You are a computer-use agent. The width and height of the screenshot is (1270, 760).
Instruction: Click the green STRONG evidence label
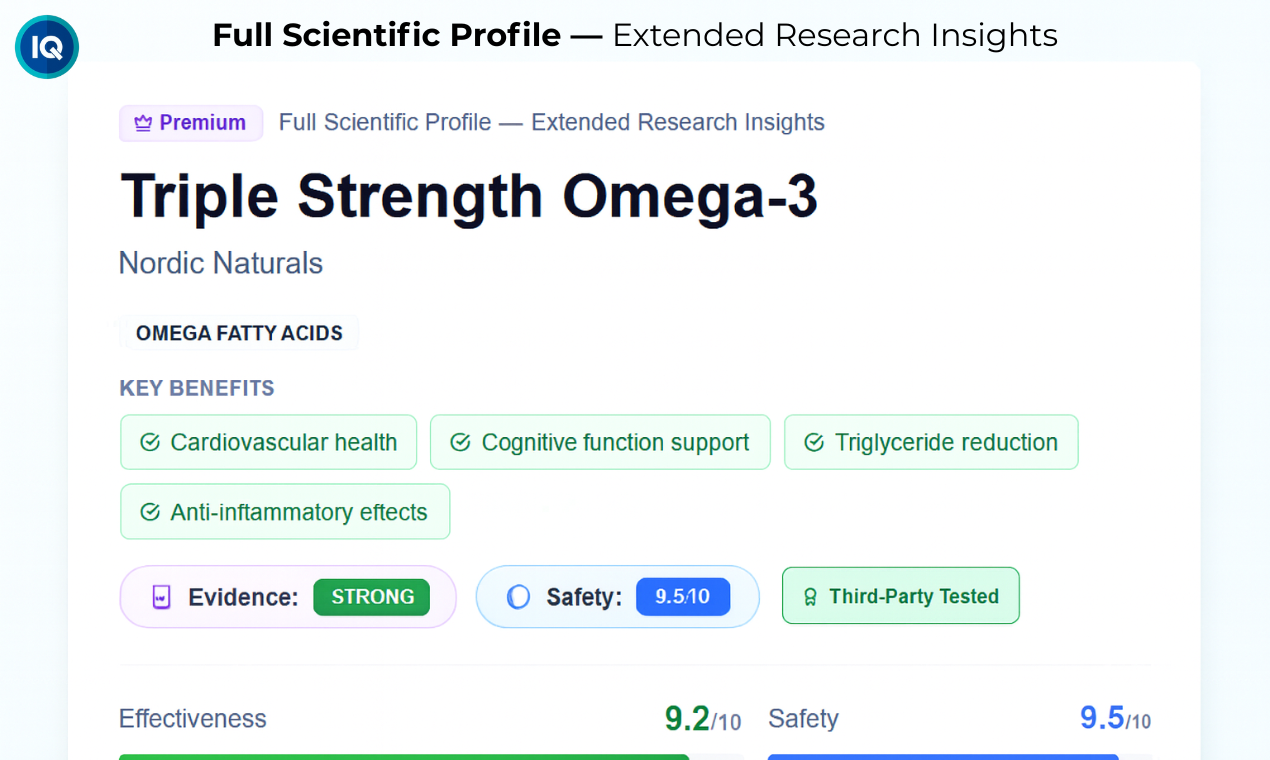click(x=372, y=597)
